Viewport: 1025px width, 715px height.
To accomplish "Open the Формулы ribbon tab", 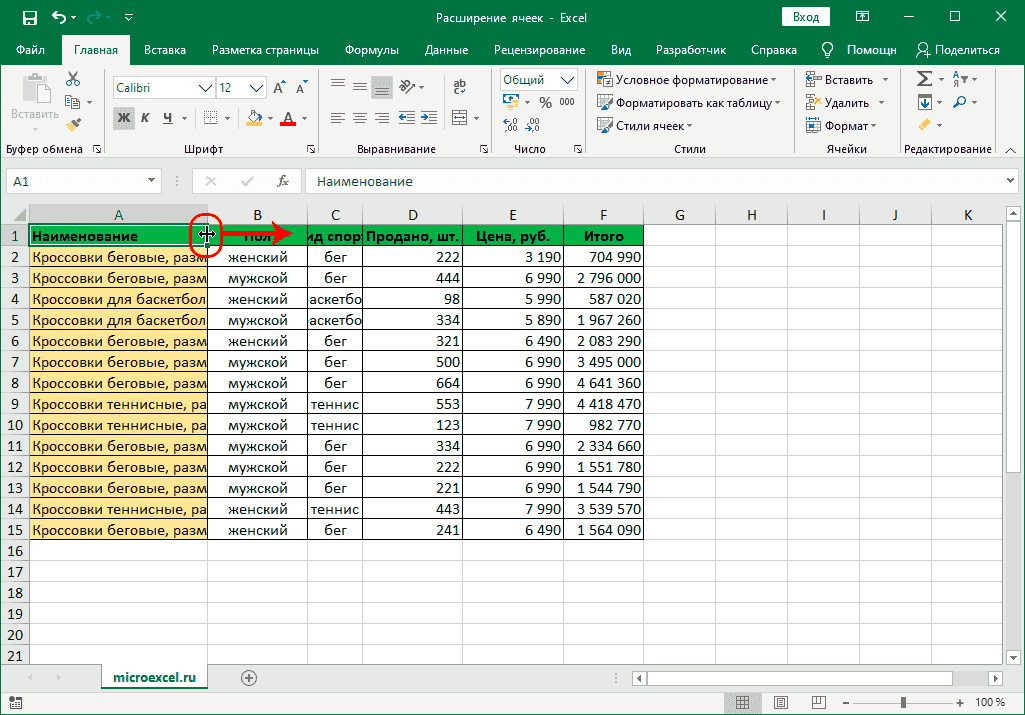I will [x=371, y=50].
